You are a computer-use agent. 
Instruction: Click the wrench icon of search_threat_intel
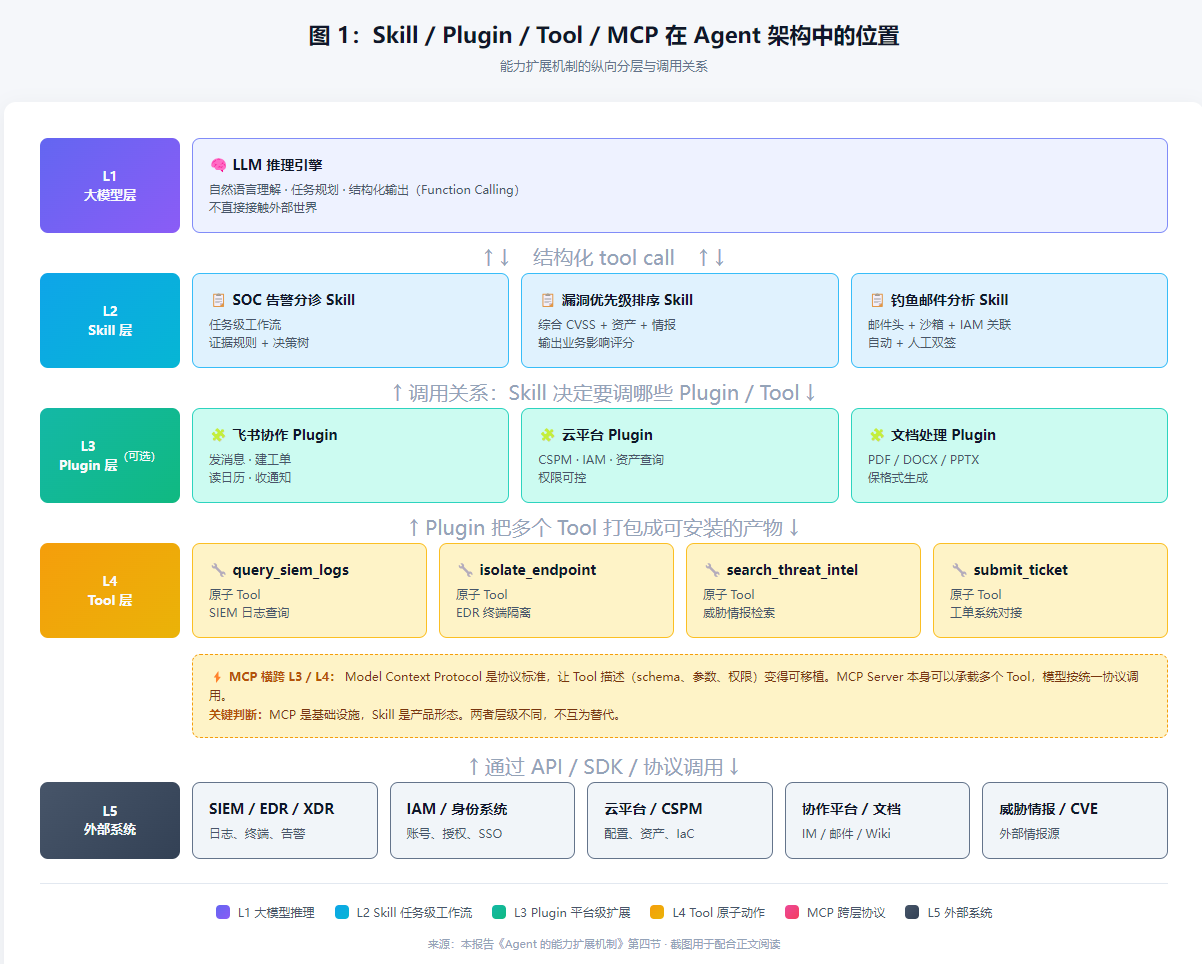click(712, 570)
